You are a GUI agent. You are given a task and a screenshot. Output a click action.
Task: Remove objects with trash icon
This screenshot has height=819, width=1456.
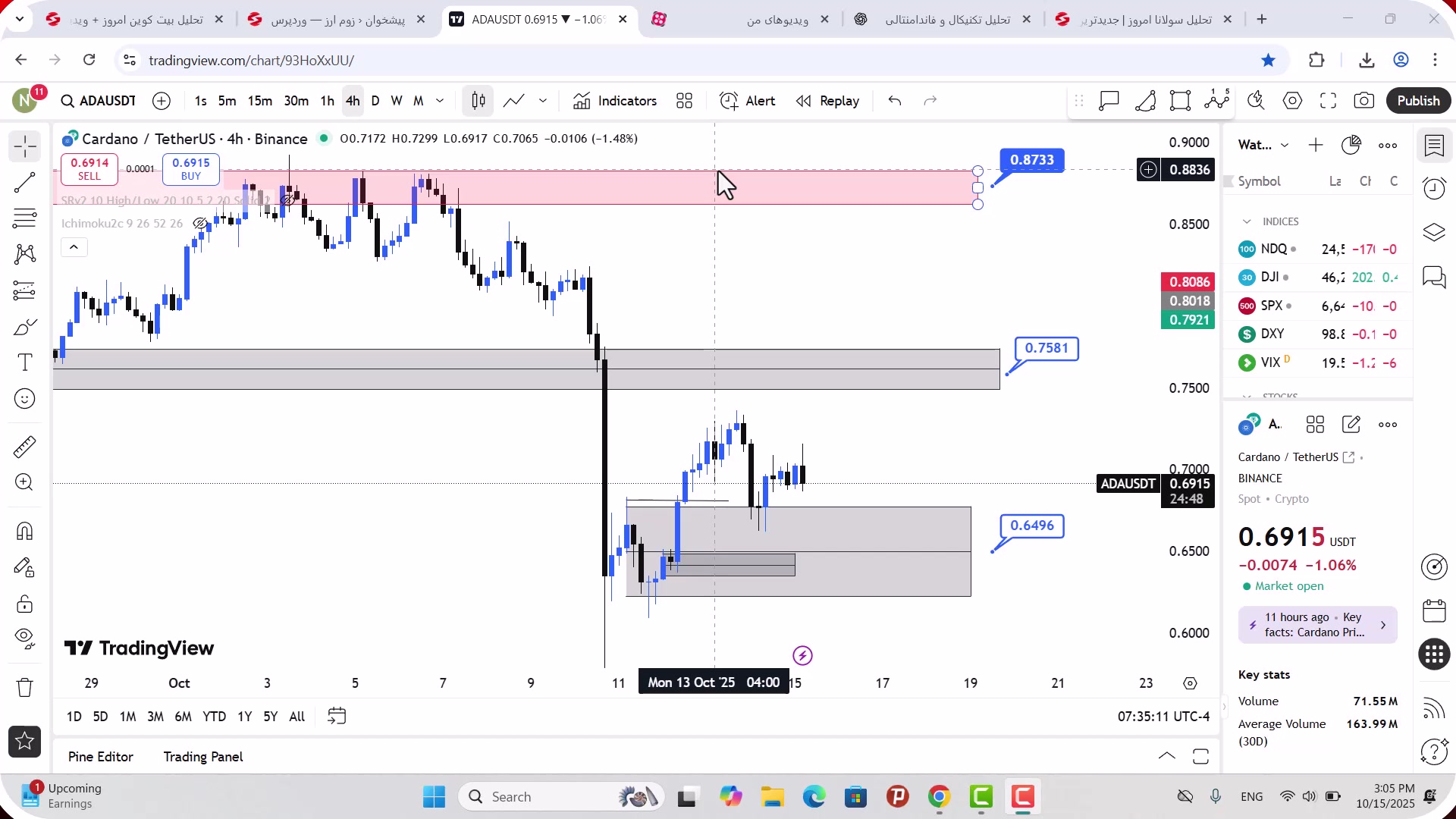[24, 688]
